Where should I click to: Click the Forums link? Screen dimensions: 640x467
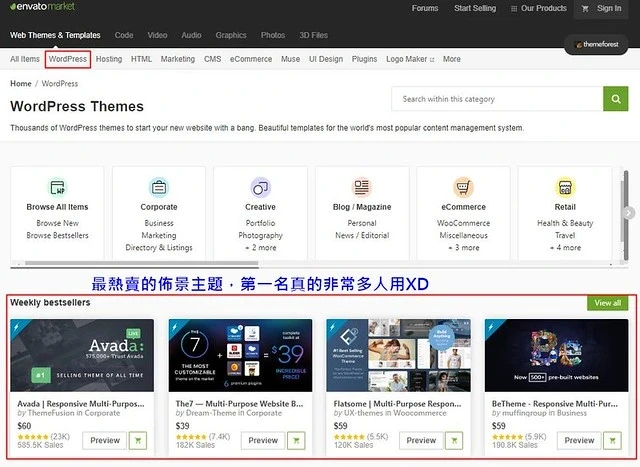coord(425,8)
